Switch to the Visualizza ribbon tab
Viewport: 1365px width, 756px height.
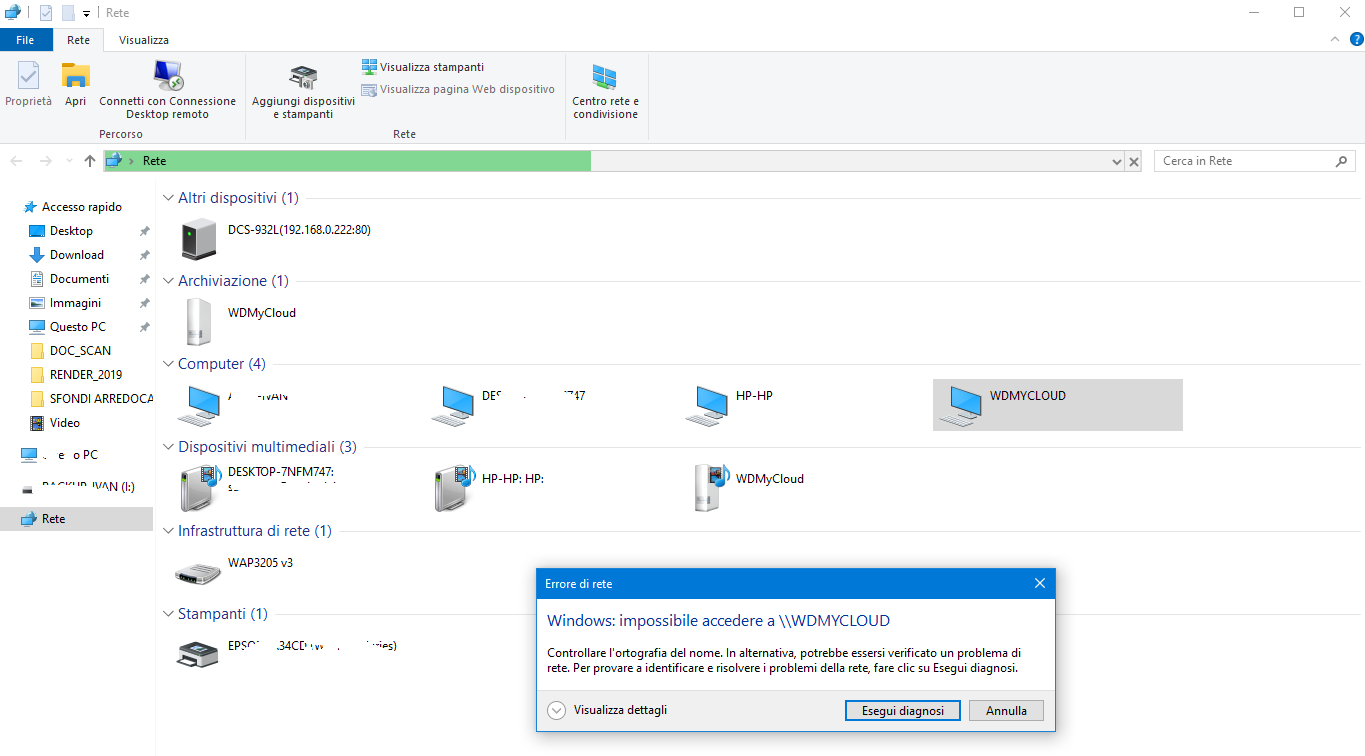tap(144, 40)
